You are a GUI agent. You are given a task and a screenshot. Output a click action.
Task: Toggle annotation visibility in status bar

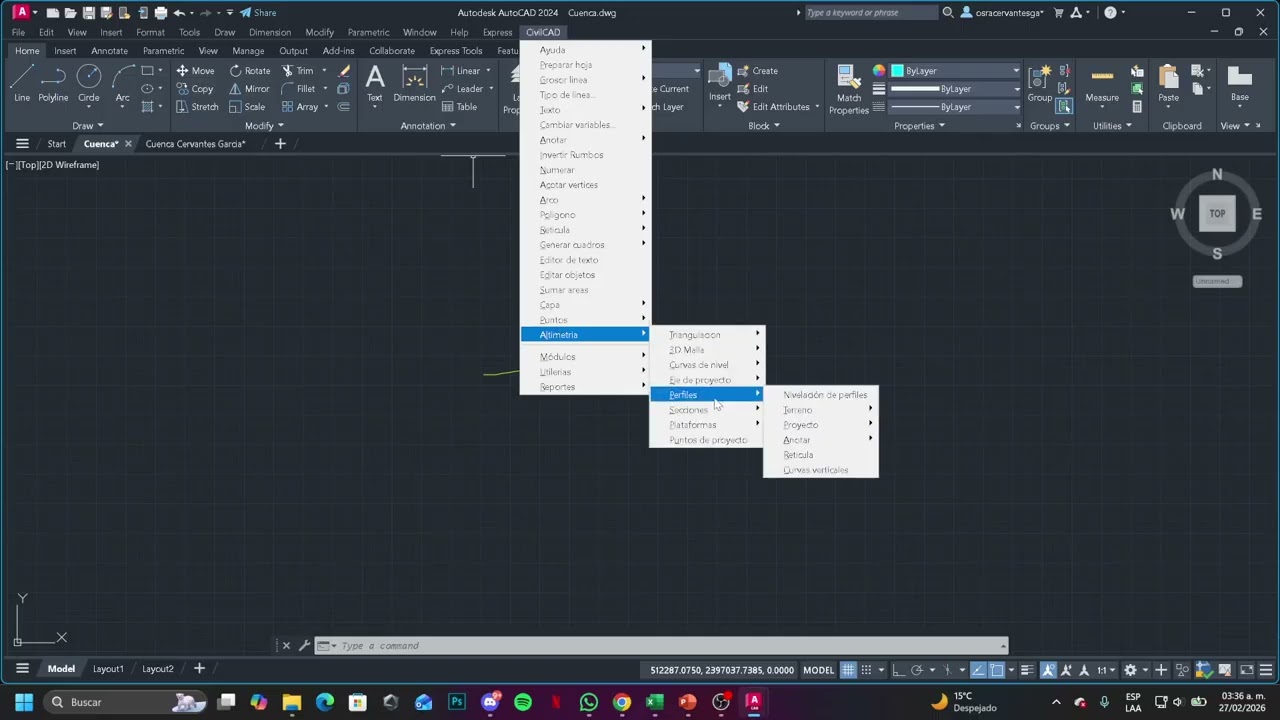click(1048, 670)
